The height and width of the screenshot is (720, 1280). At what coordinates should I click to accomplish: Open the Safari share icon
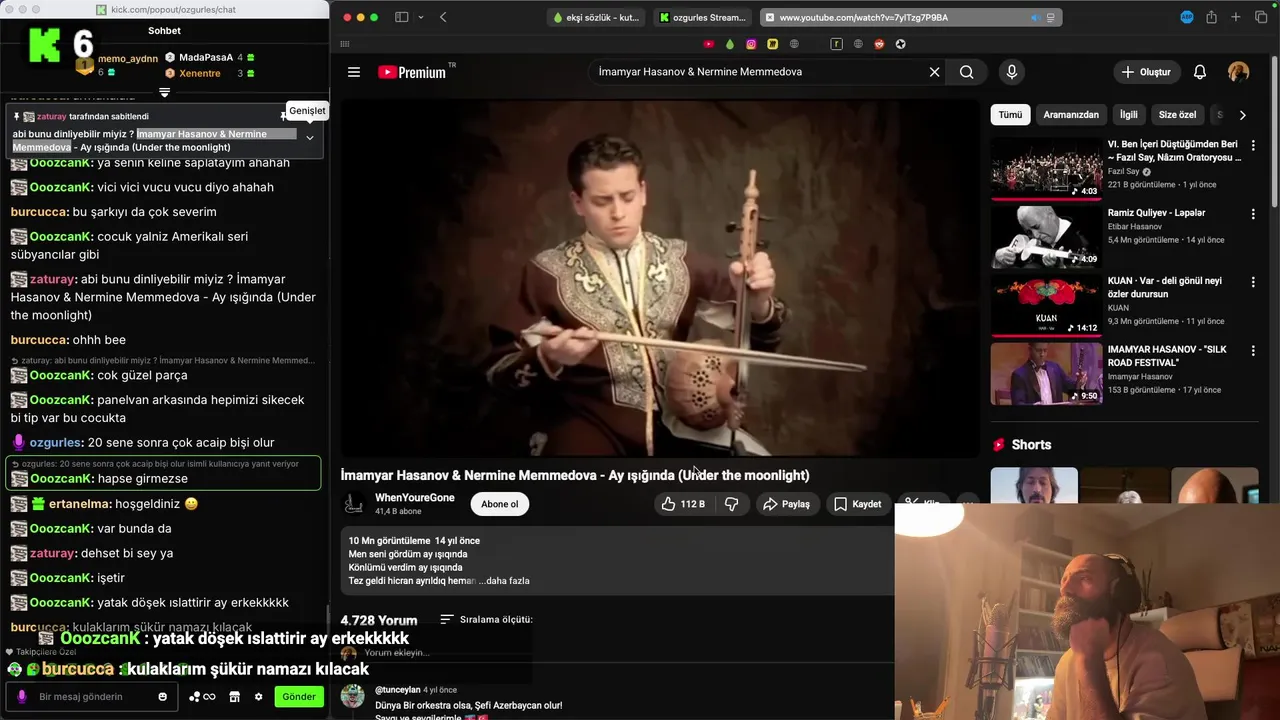tap(1211, 17)
